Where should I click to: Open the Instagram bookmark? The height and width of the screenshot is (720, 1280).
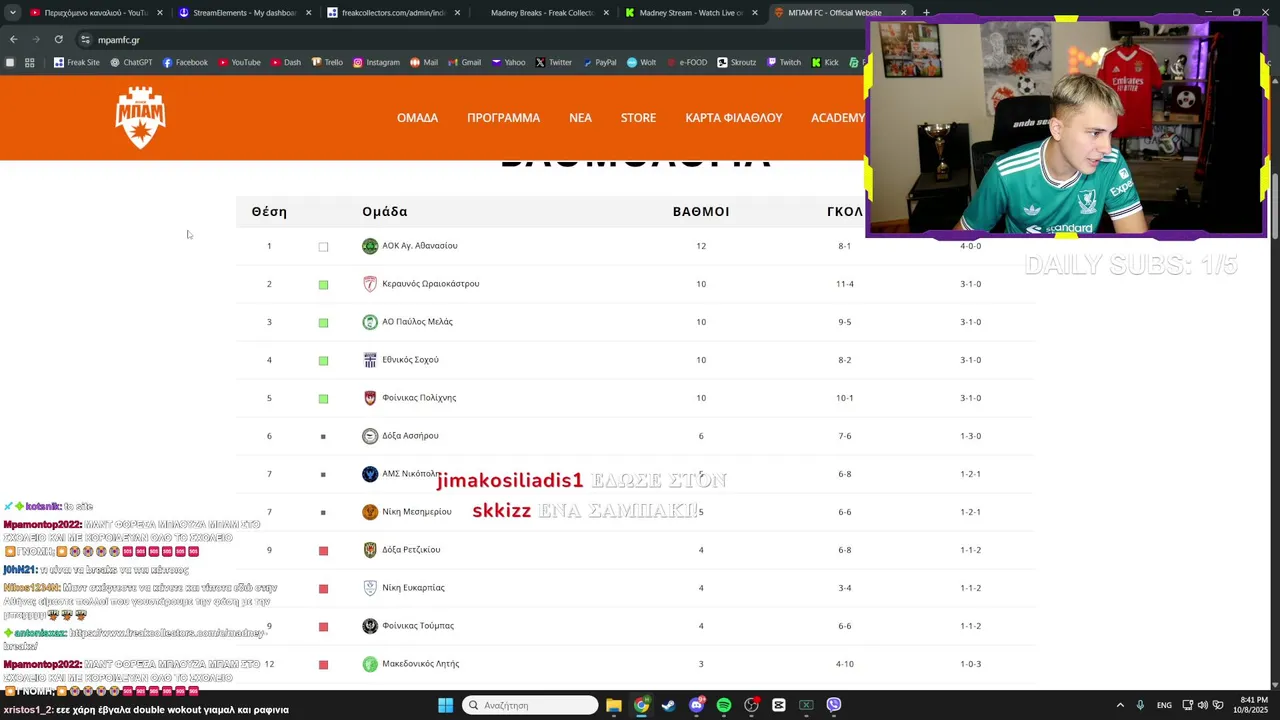tap(376, 62)
